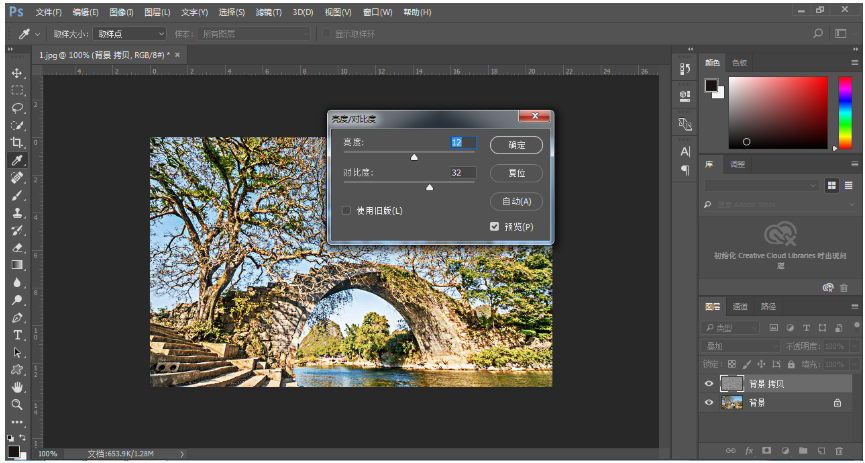Select the Gradient tool

click(17, 265)
